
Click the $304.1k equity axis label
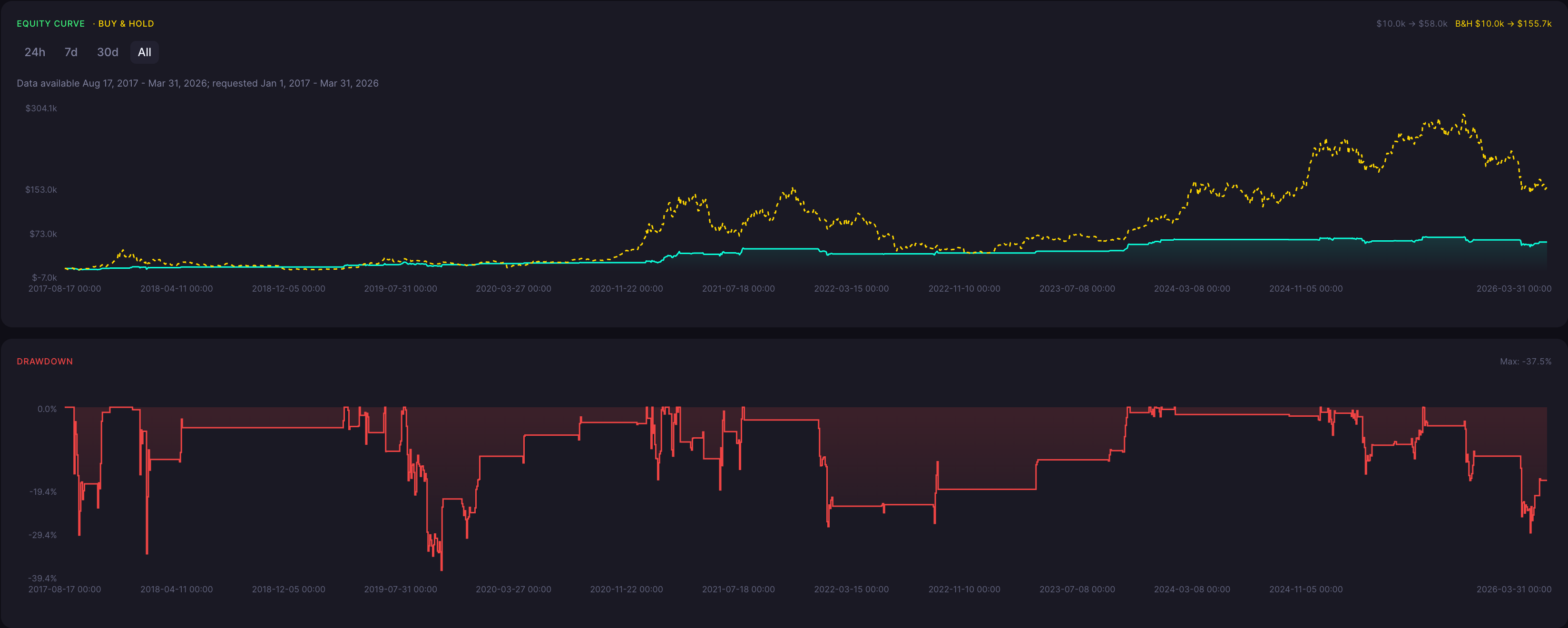point(41,108)
